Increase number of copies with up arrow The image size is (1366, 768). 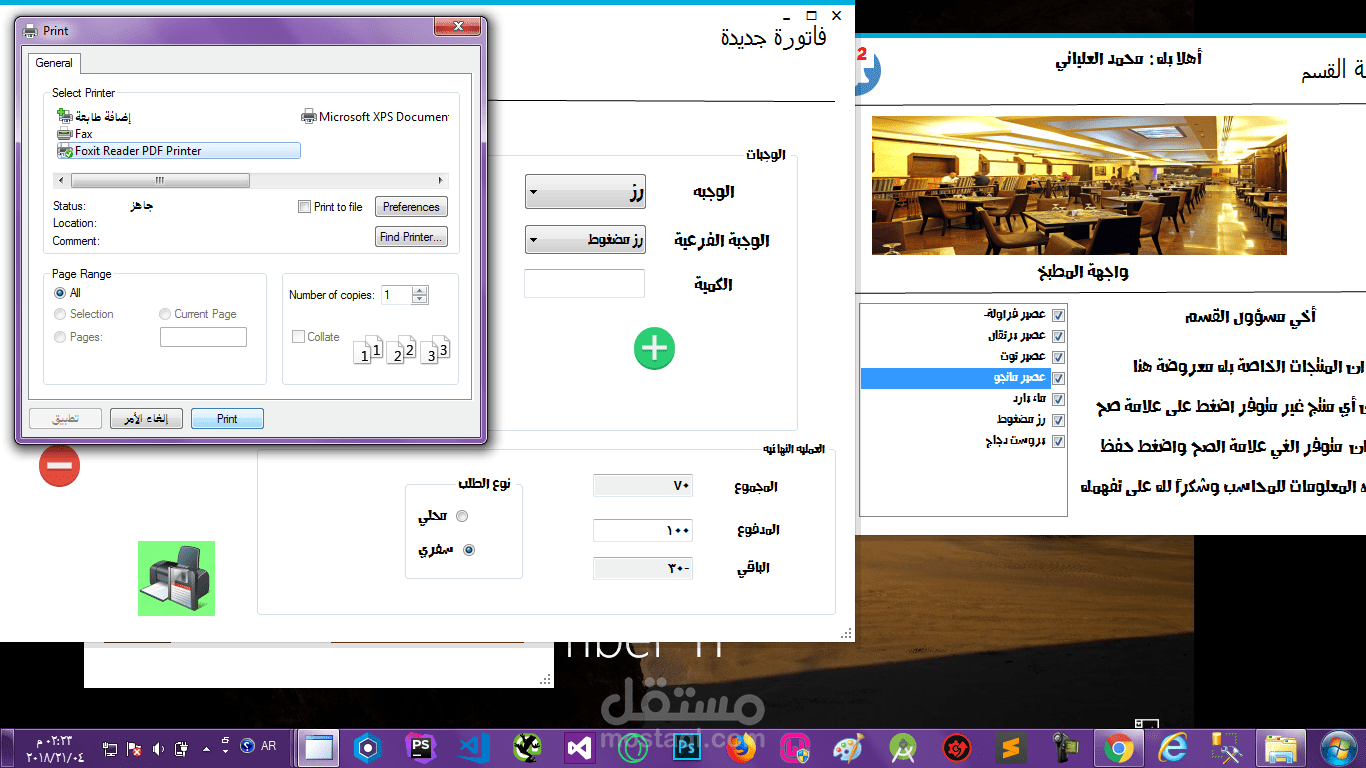(420, 290)
